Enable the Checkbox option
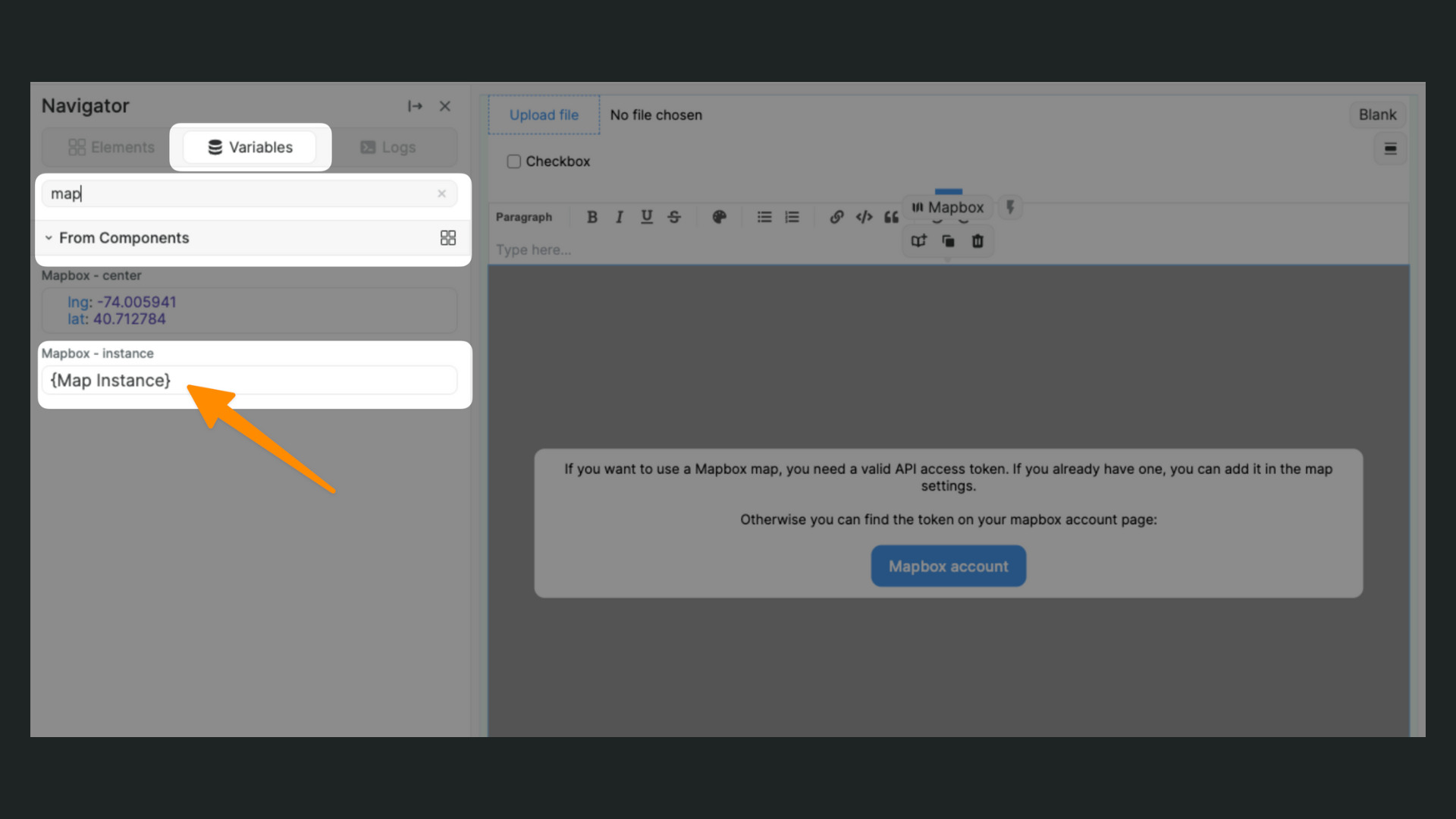 (x=514, y=161)
